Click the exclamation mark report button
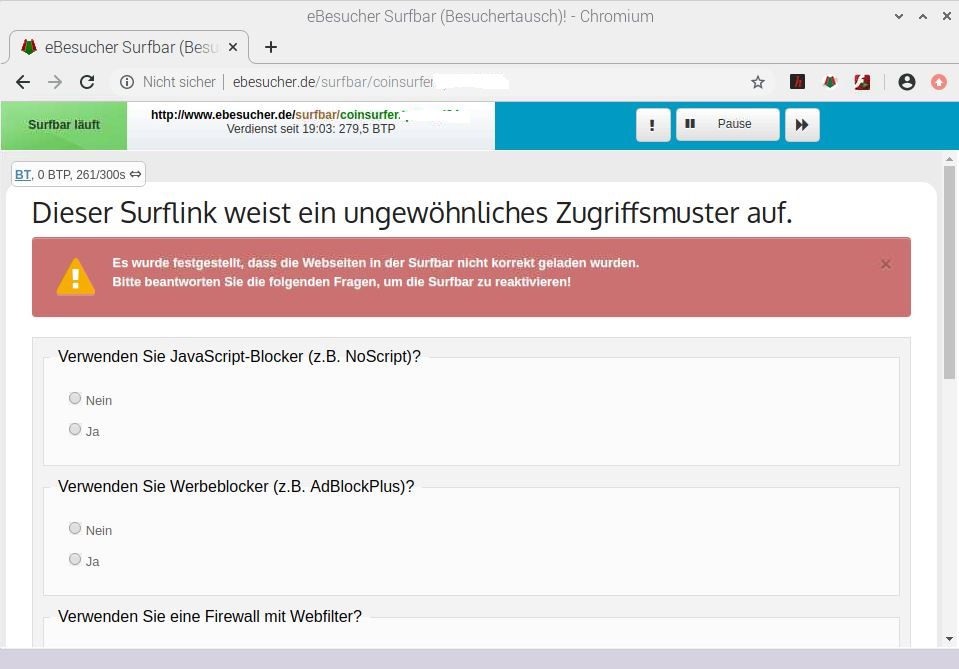The width and height of the screenshot is (959, 669). pyautogui.click(x=653, y=125)
